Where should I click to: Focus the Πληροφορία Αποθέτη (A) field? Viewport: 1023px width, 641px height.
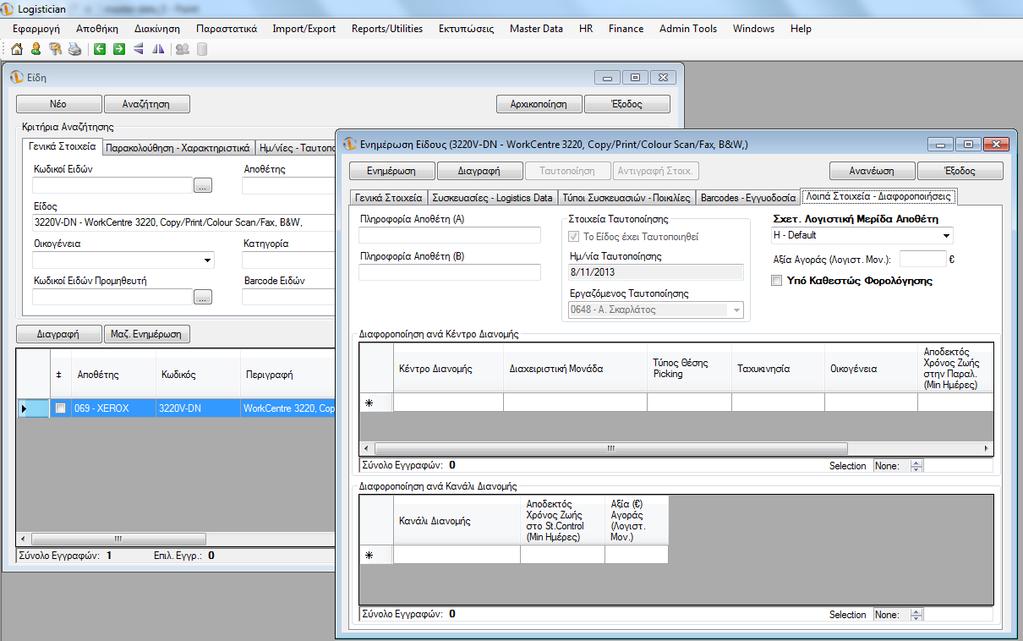click(450, 235)
